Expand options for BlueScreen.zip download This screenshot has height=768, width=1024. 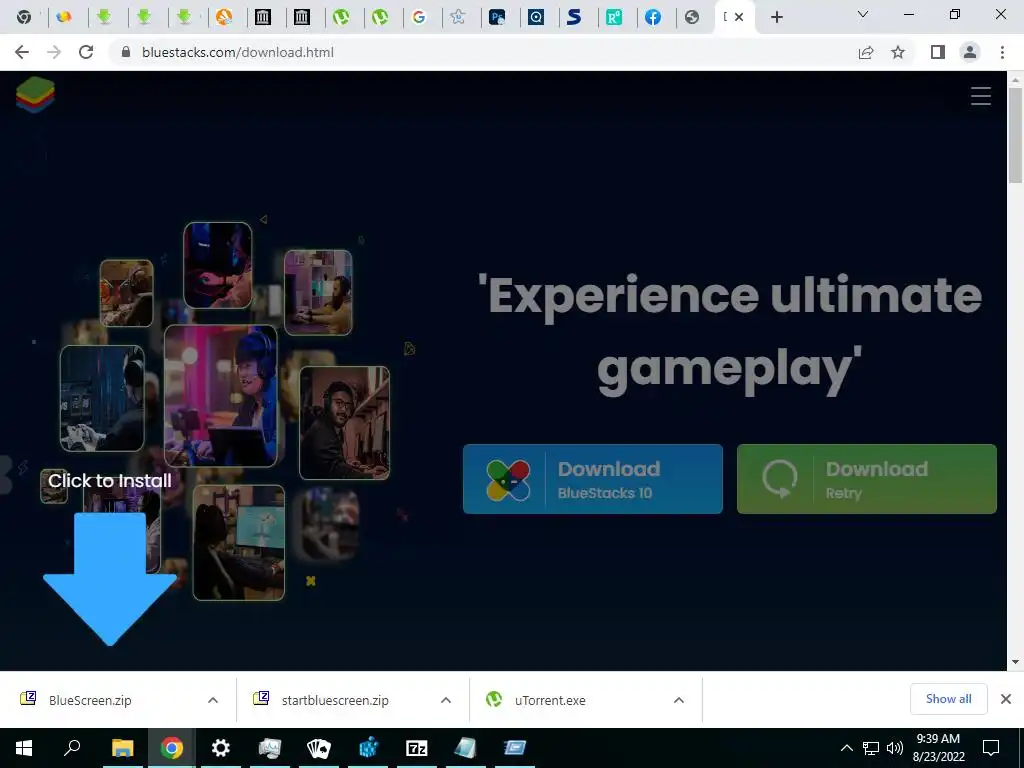pos(213,700)
